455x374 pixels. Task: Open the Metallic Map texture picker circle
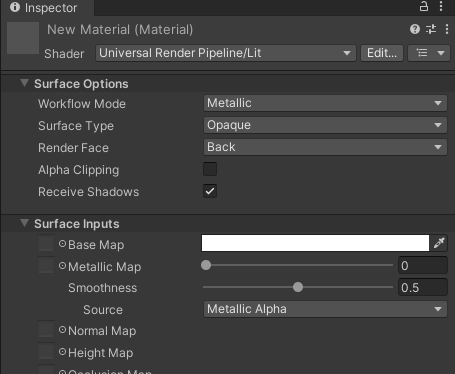[62, 266]
